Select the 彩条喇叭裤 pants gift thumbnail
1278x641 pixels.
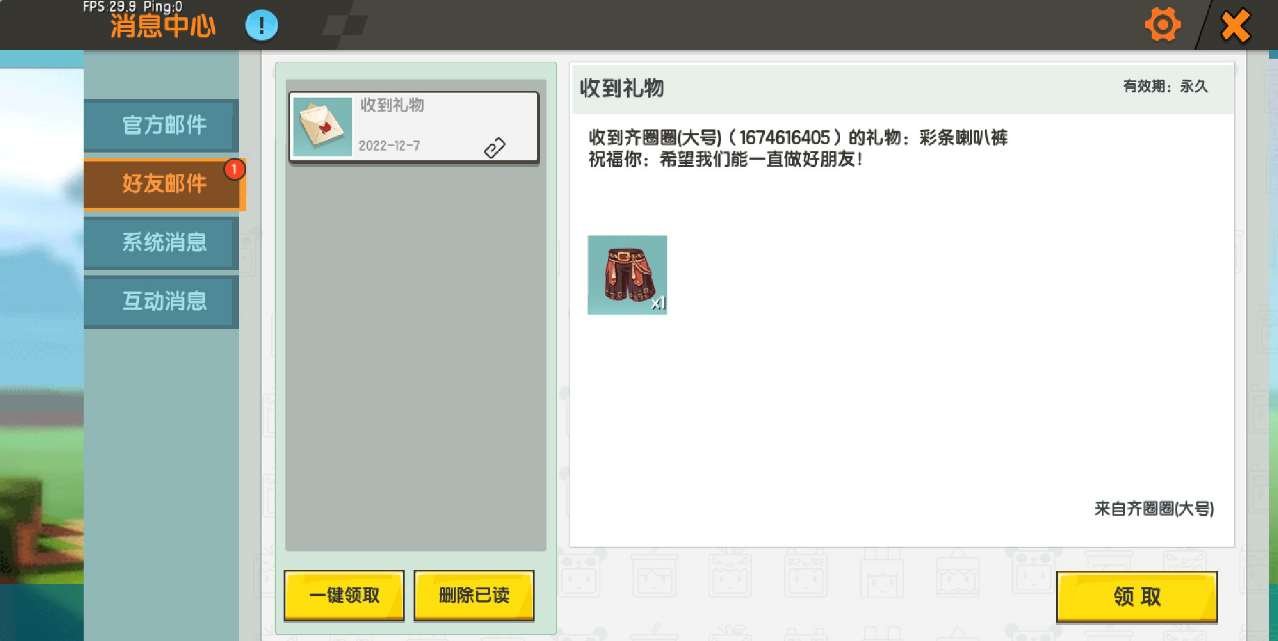pyautogui.click(x=627, y=275)
